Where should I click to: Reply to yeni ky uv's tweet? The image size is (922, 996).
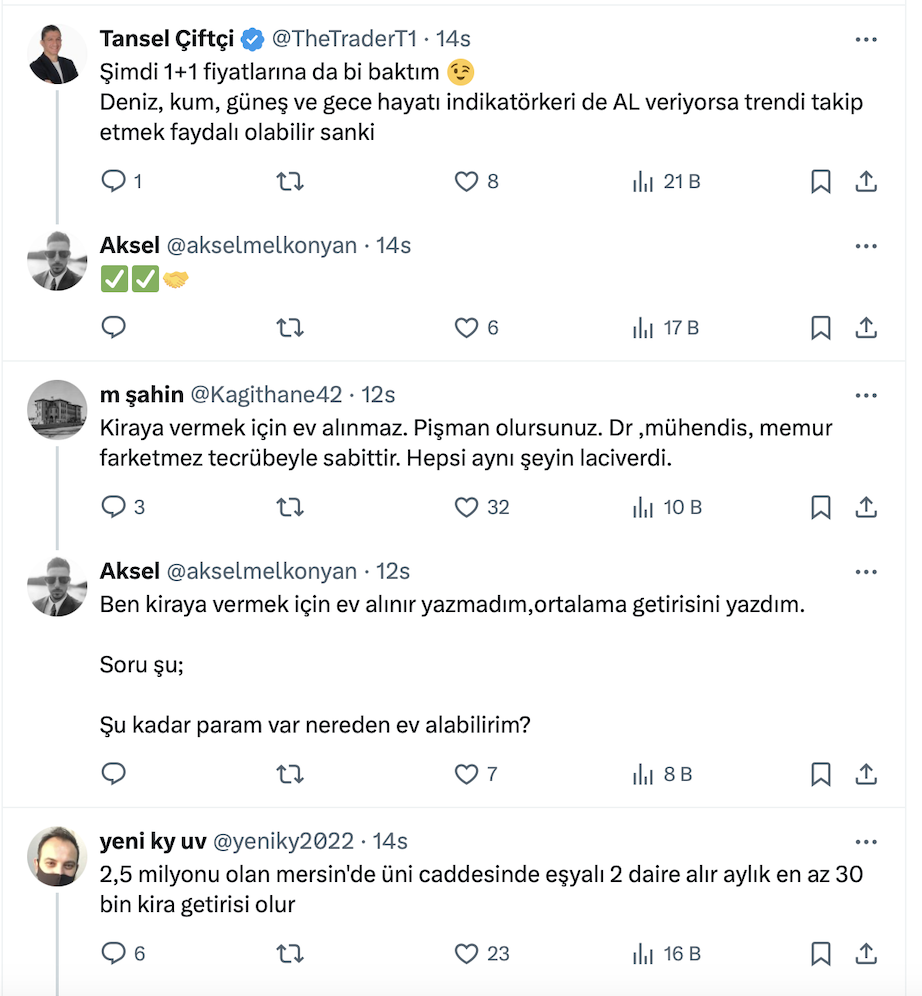pos(114,953)
